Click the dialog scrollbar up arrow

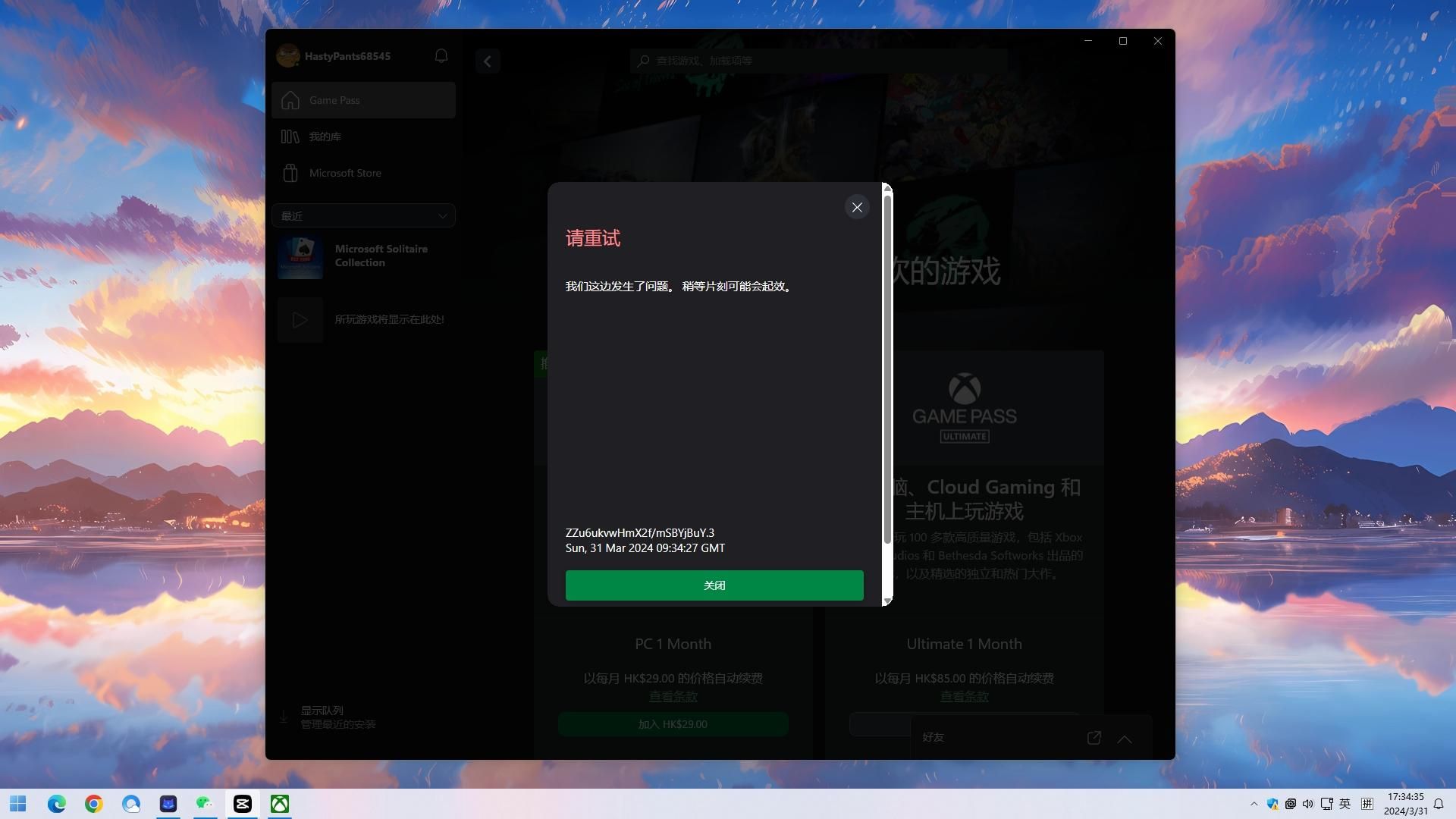[x=887, y=188]
